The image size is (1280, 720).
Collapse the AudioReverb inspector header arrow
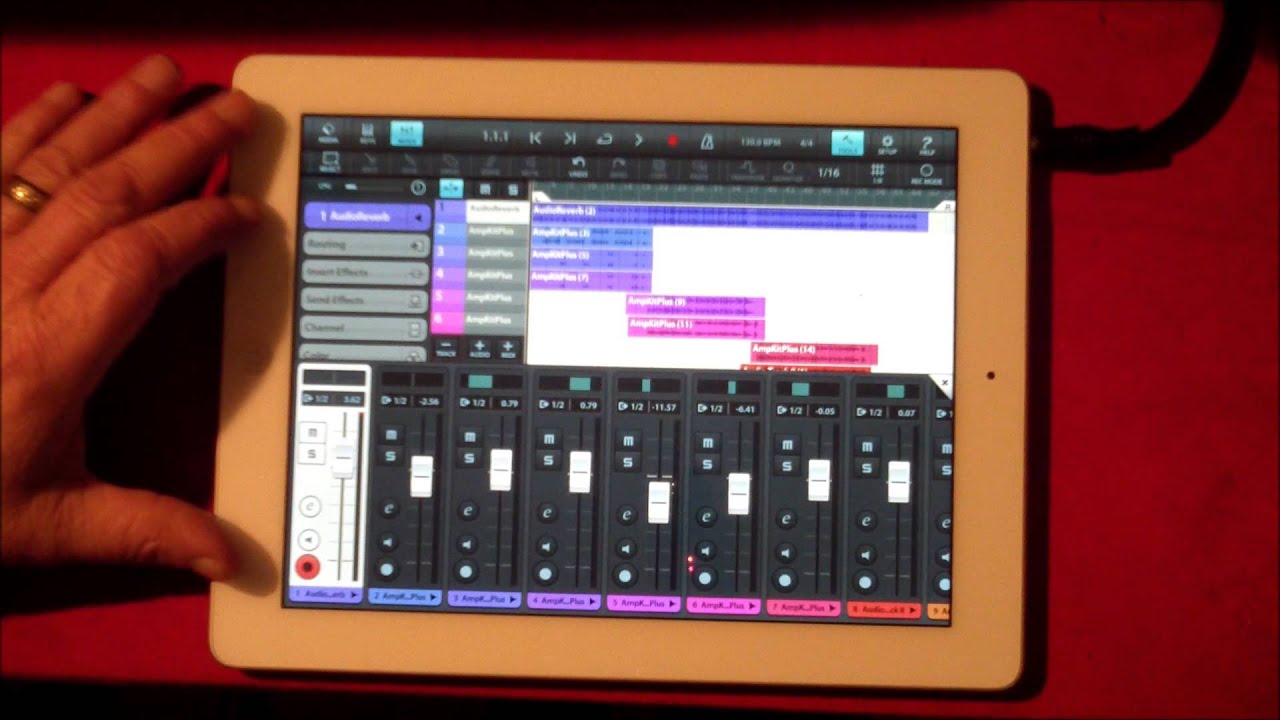pos(417,216)
